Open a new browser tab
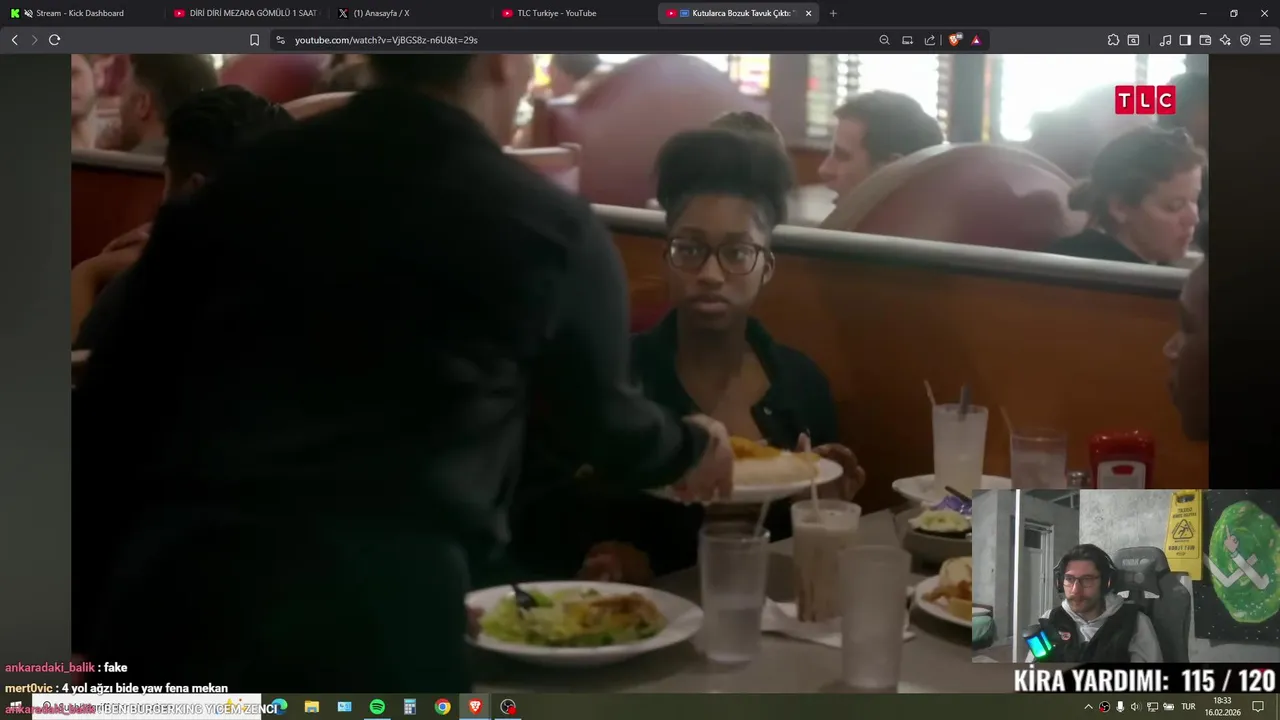1280x720 pixels. click(833, 13)
